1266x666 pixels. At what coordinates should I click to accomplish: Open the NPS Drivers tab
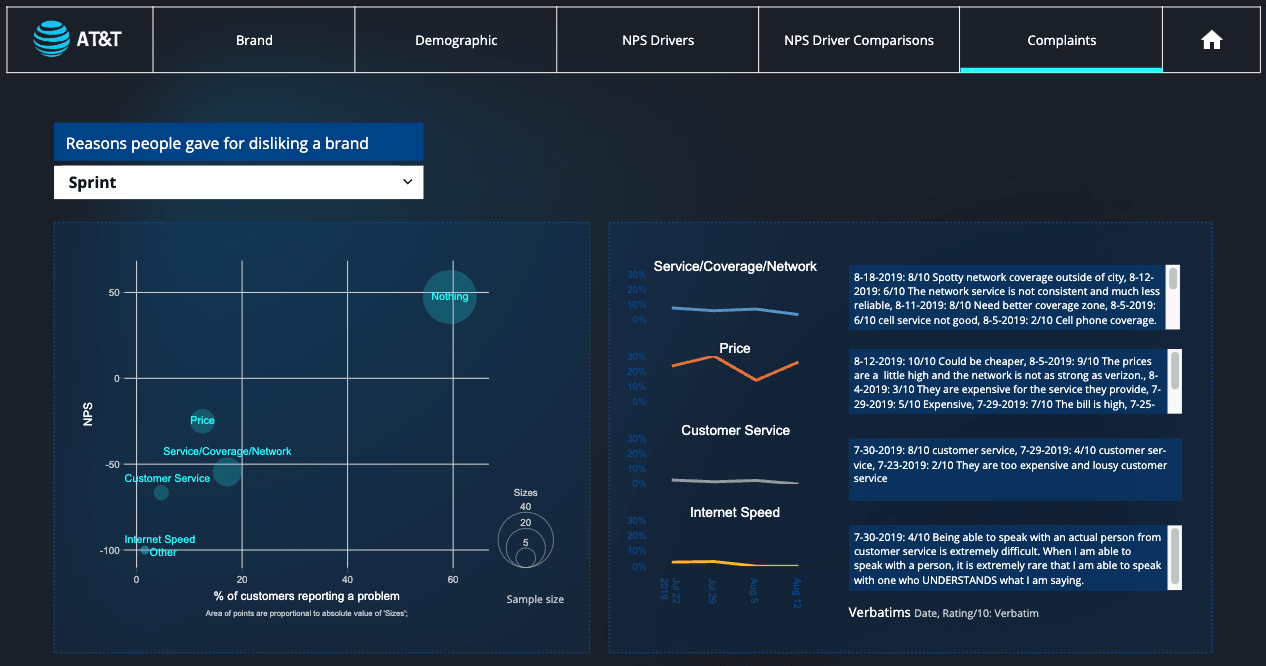point(657,39)
